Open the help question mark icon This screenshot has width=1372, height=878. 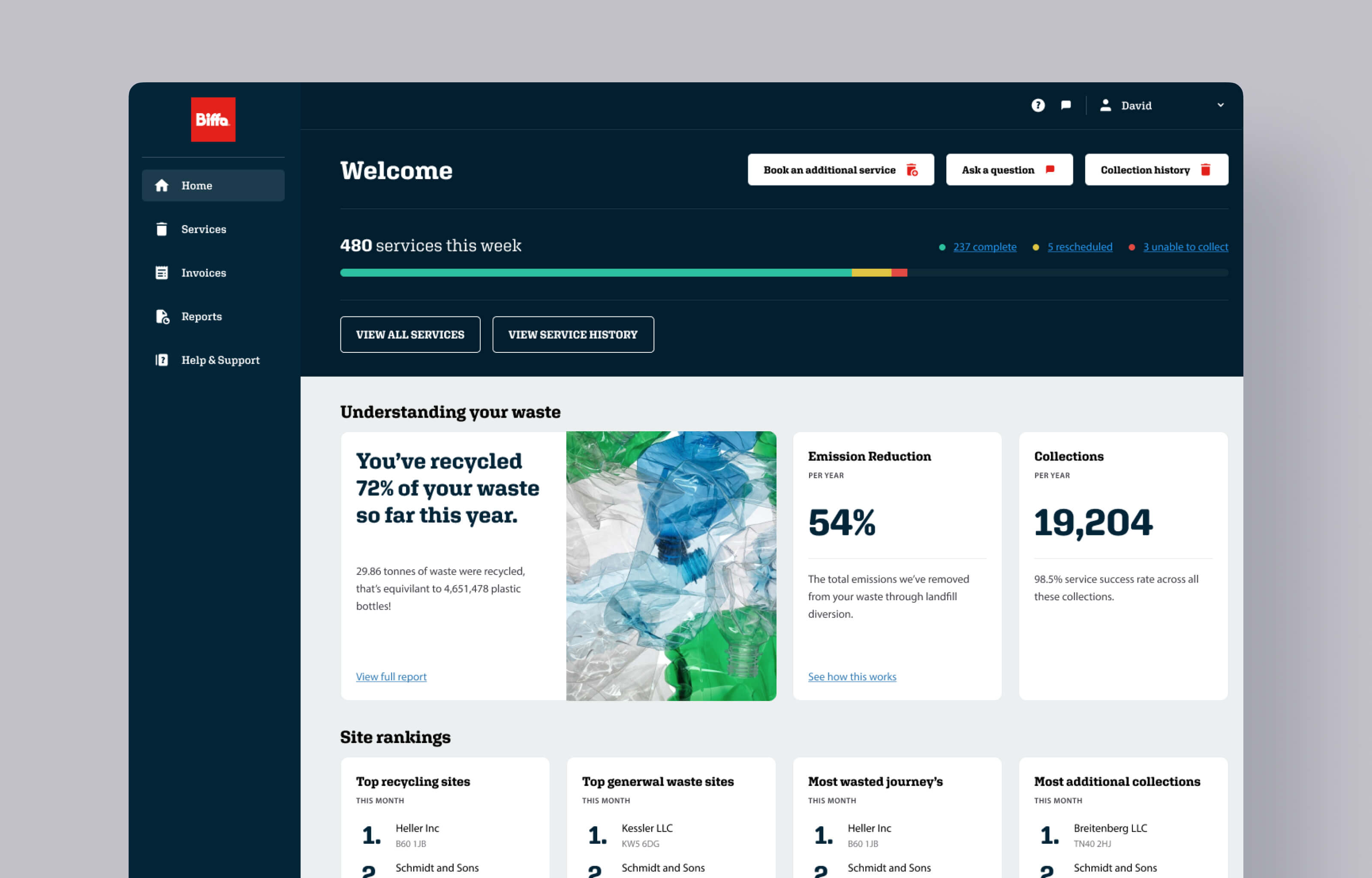coord(1038,105)
